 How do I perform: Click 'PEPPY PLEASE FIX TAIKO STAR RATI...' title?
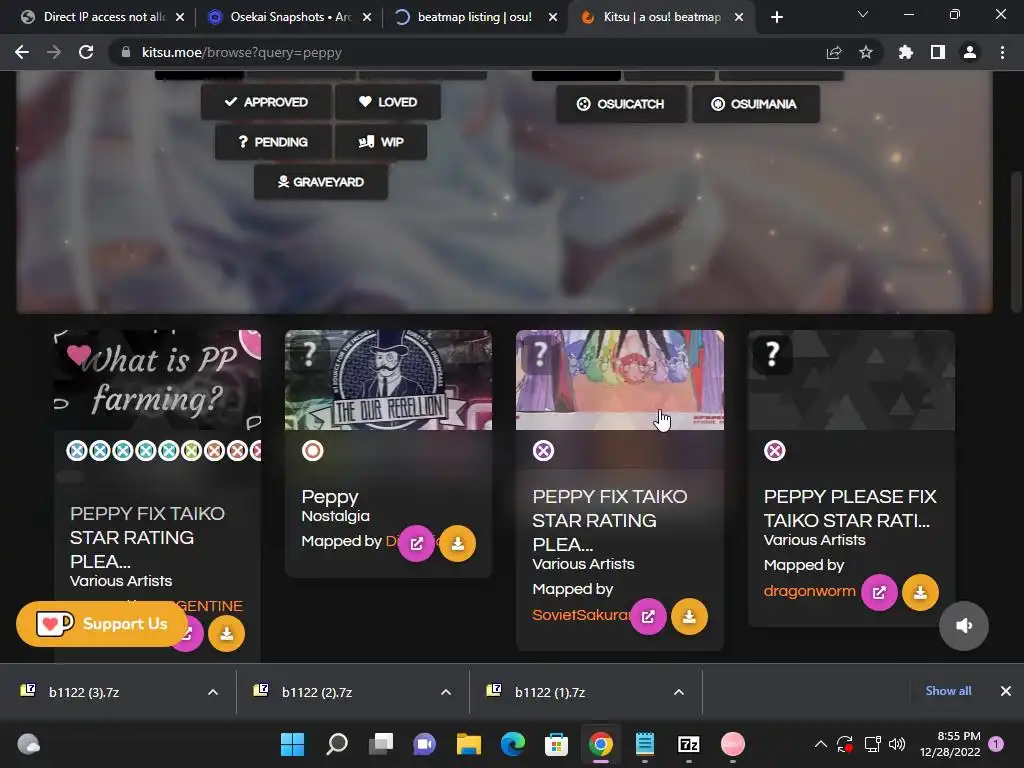coord(850,508)
